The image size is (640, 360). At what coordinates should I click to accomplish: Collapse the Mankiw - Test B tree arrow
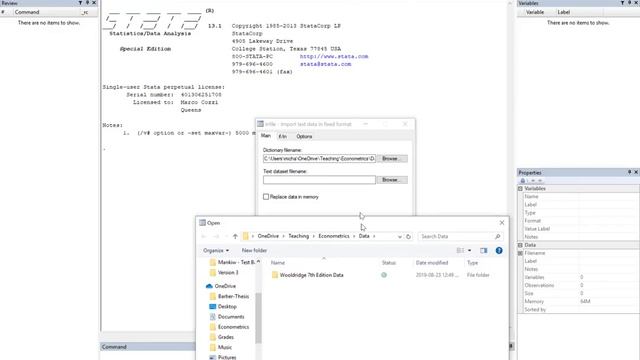(258, 262)
